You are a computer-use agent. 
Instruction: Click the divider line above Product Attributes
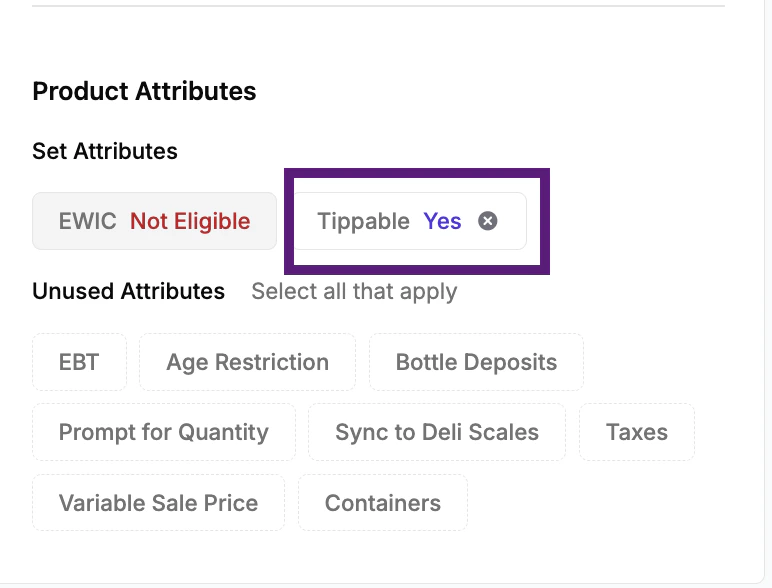tap(378, 6)
